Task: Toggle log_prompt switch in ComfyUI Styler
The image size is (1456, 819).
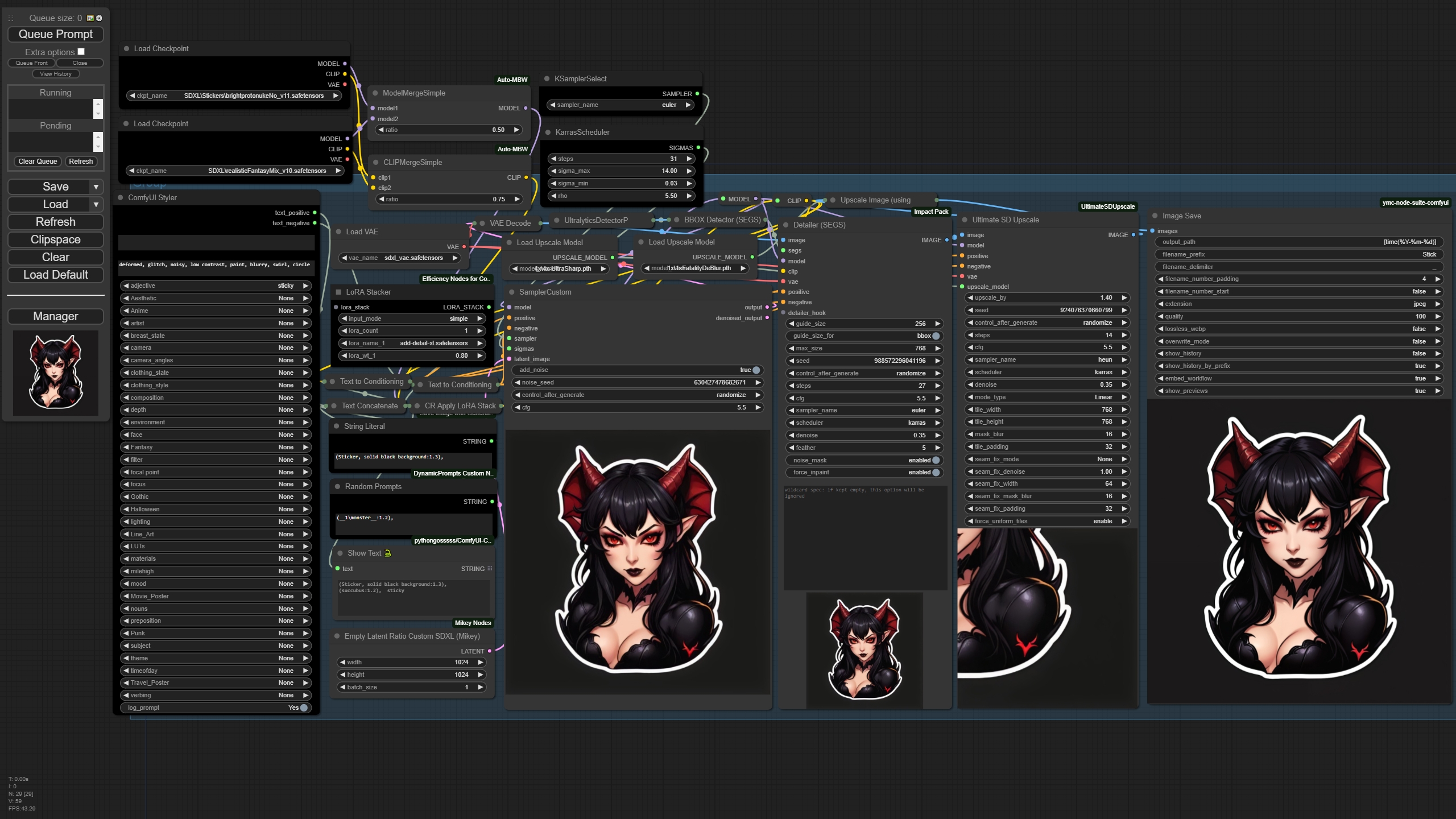Action: click(304, 708)
